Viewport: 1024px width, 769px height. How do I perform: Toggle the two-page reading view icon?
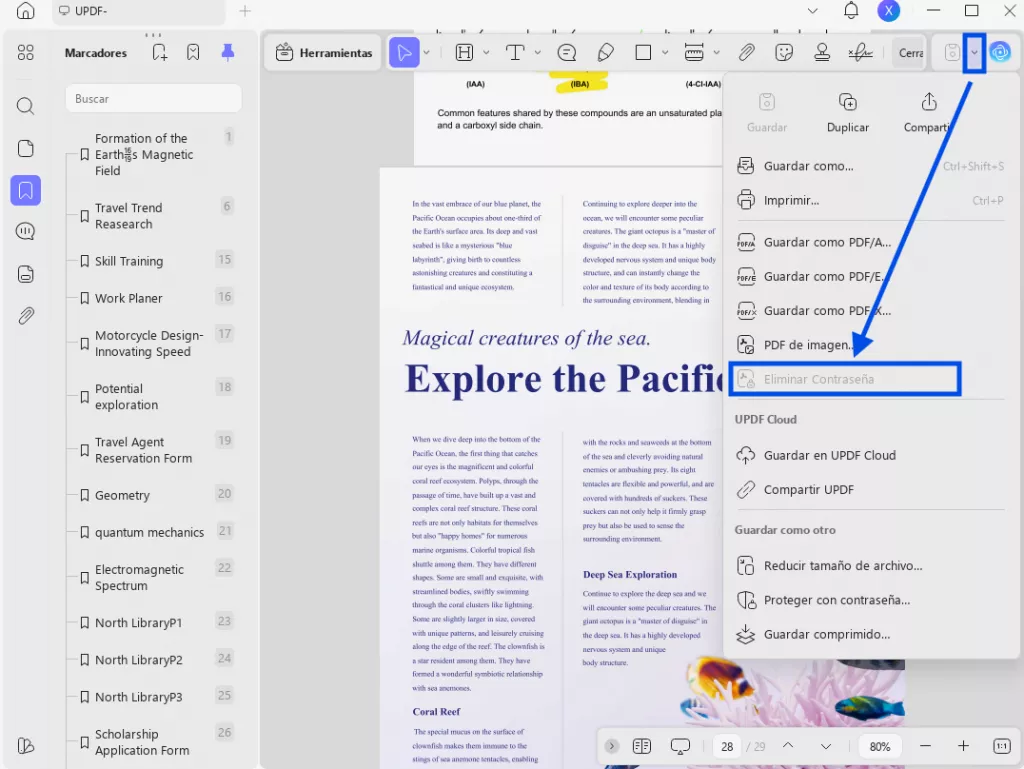click(642, 745)
